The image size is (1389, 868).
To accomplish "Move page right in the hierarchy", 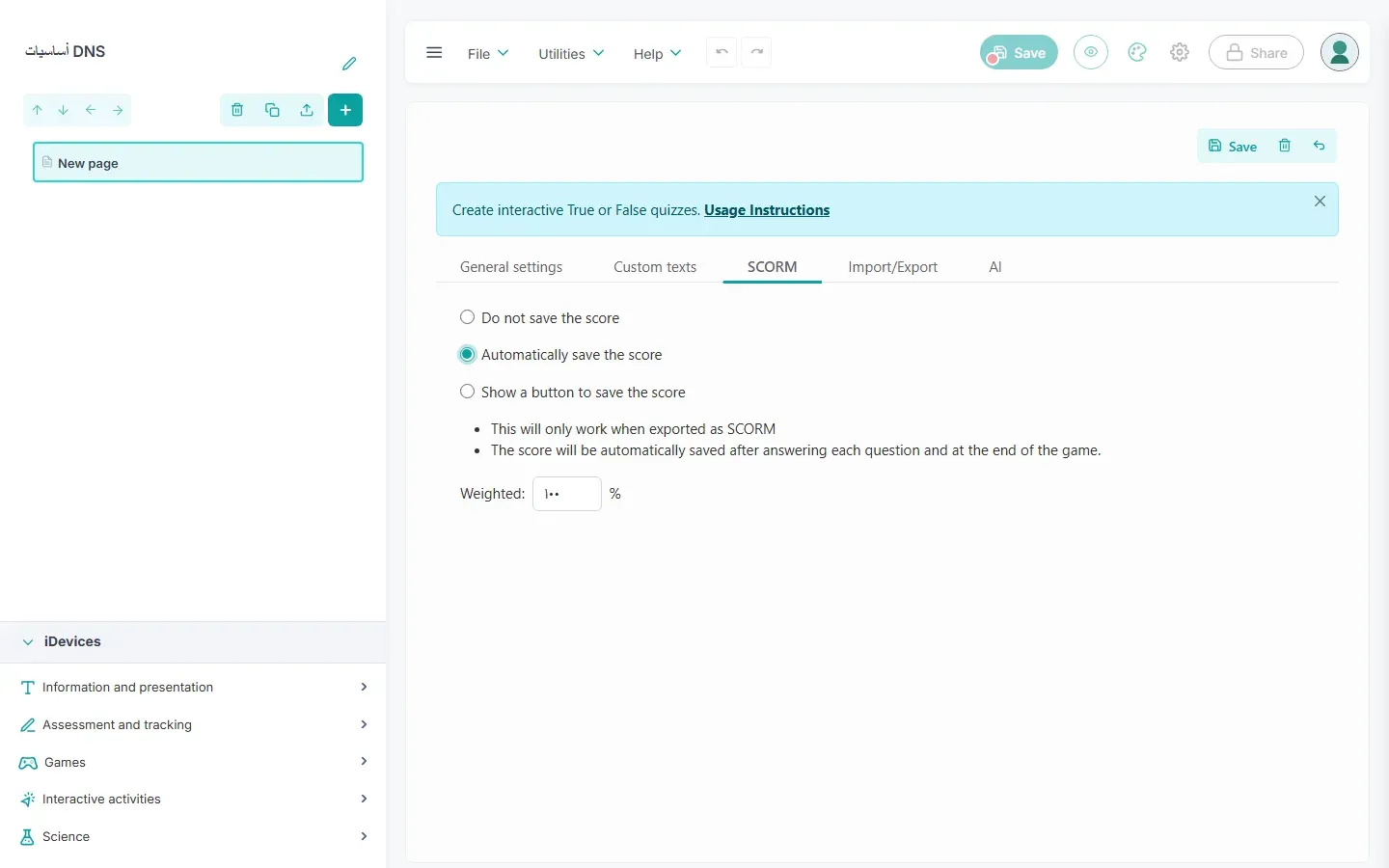I will pos(118,110).
